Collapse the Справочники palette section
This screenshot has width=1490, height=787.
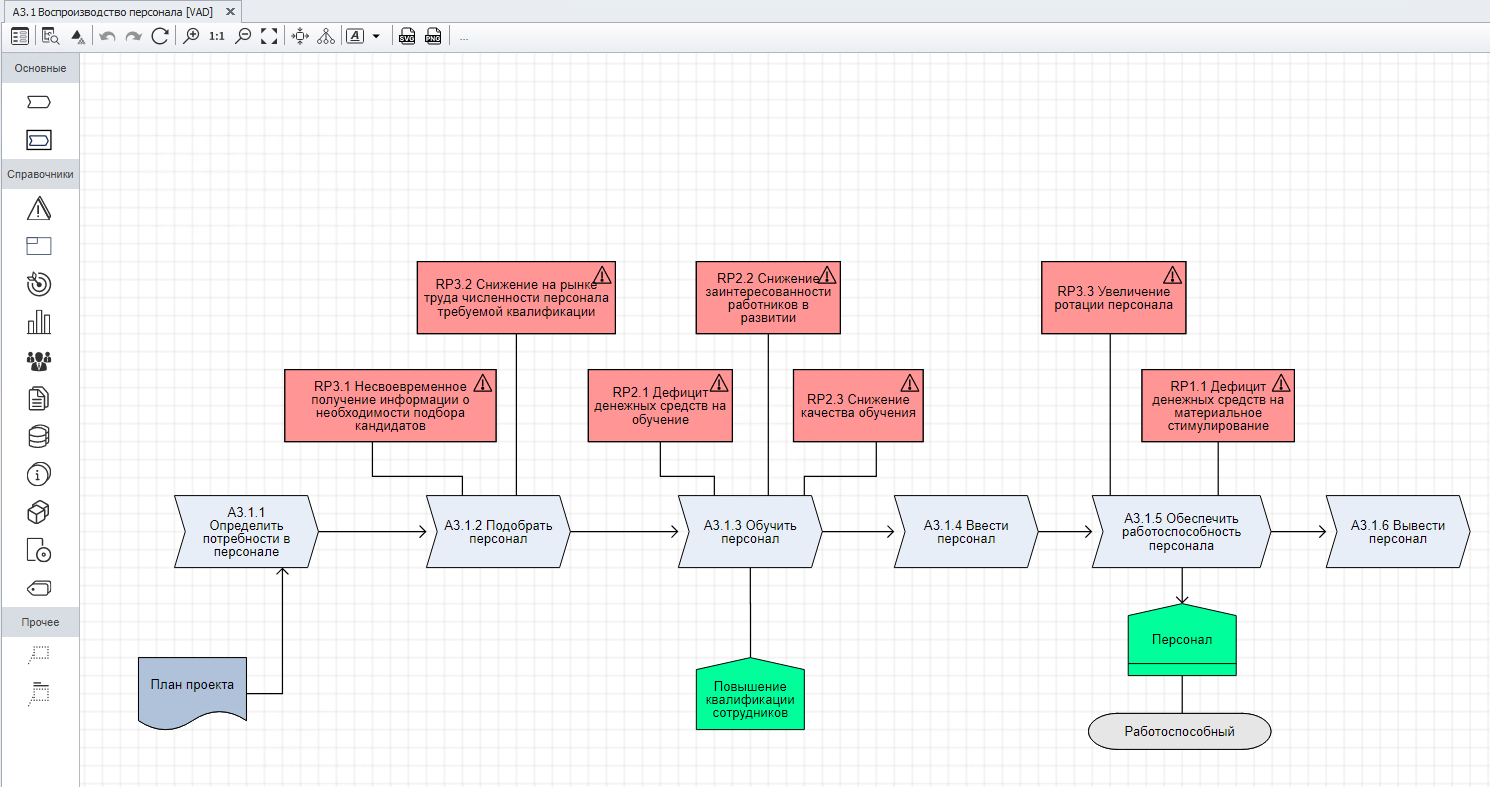(x=40, y=174)
